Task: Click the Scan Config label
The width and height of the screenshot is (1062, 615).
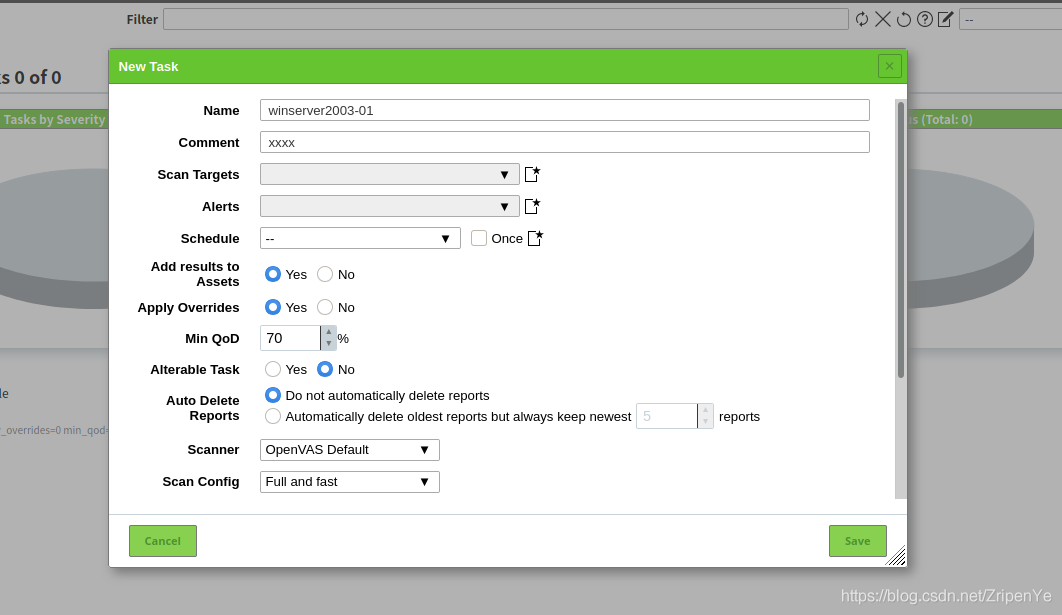Action: coord(200,482)
